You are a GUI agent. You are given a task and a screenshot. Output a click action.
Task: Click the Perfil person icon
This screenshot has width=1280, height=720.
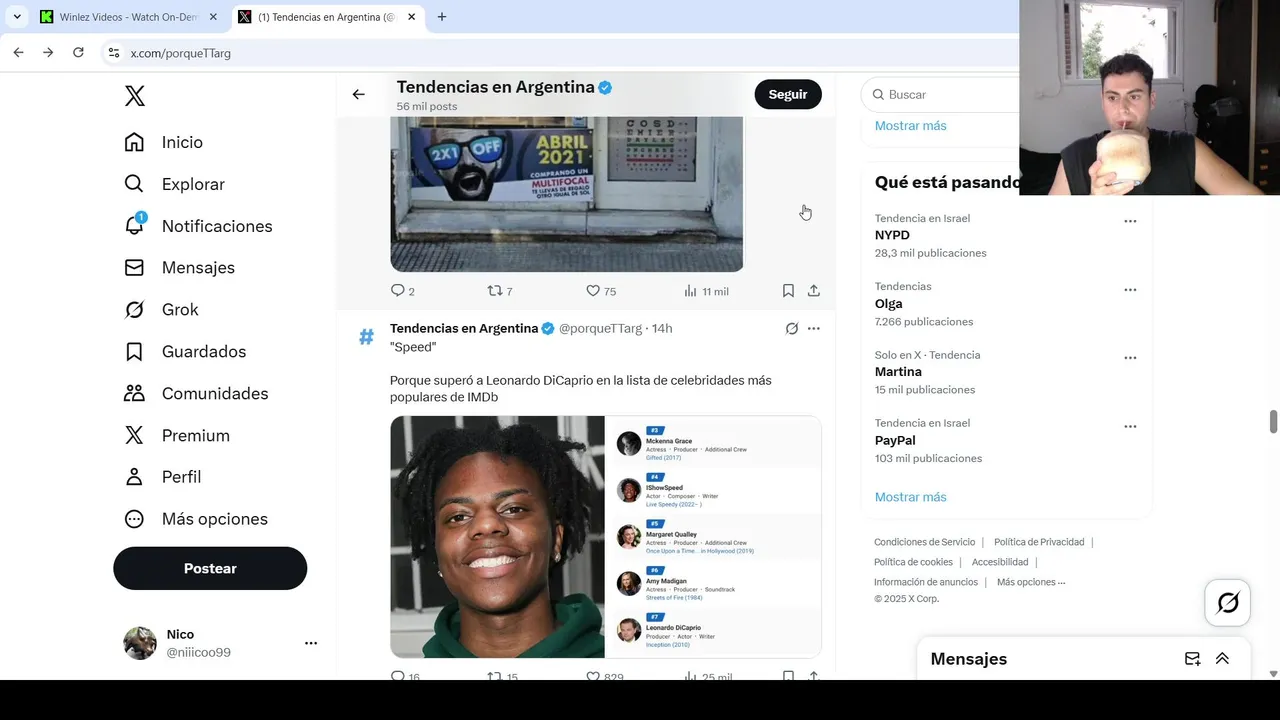point(134,477)
